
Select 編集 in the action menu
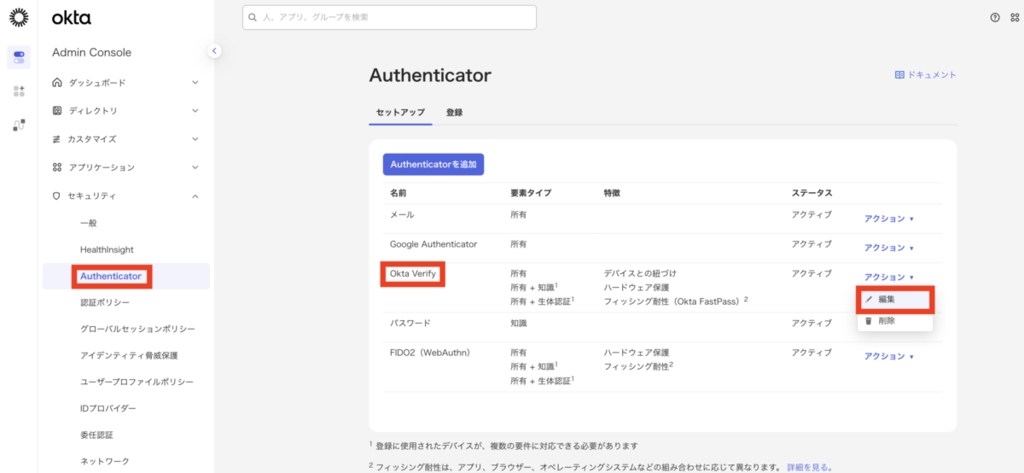895,299
